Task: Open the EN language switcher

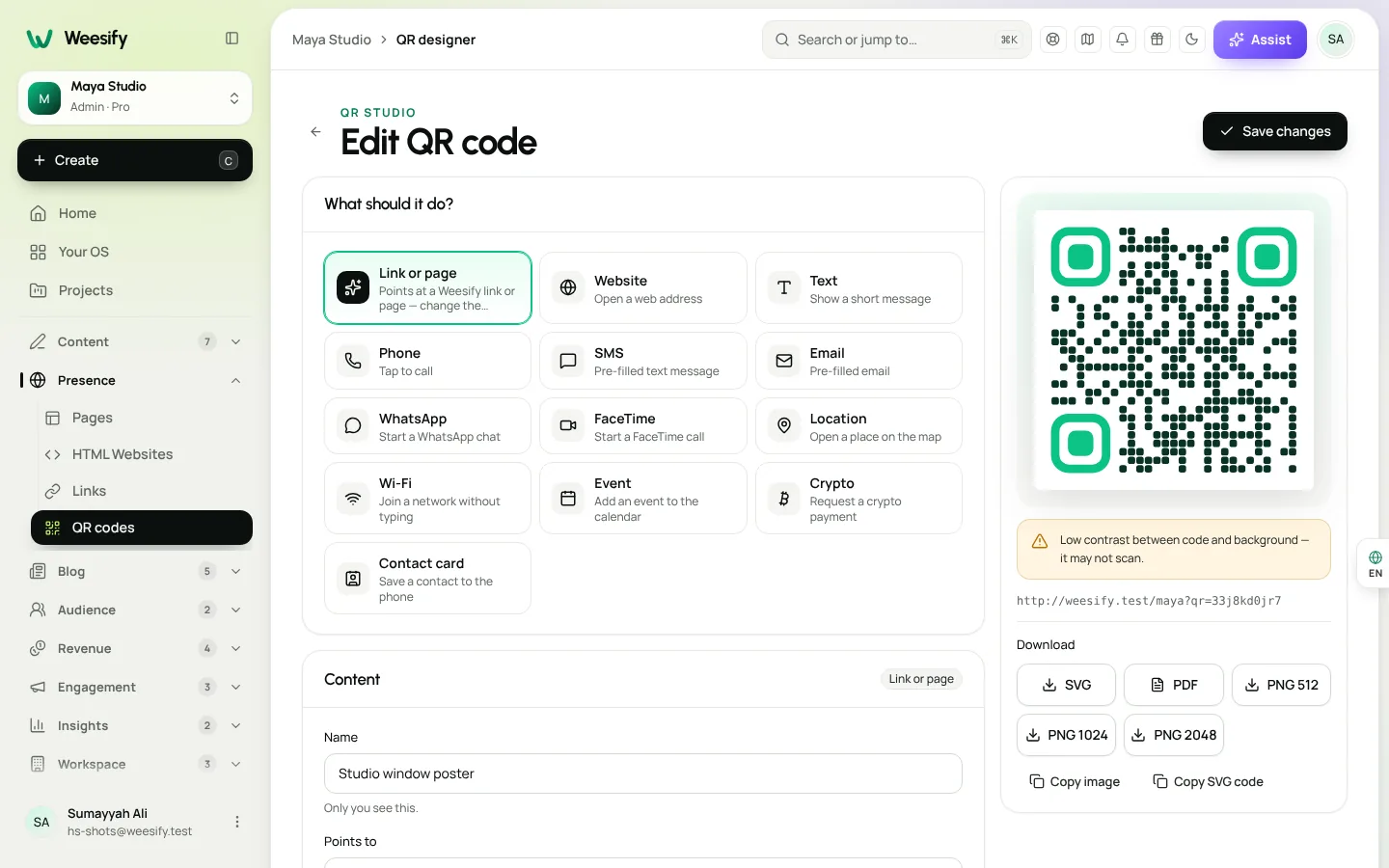Action: (x=1375, y=564)
